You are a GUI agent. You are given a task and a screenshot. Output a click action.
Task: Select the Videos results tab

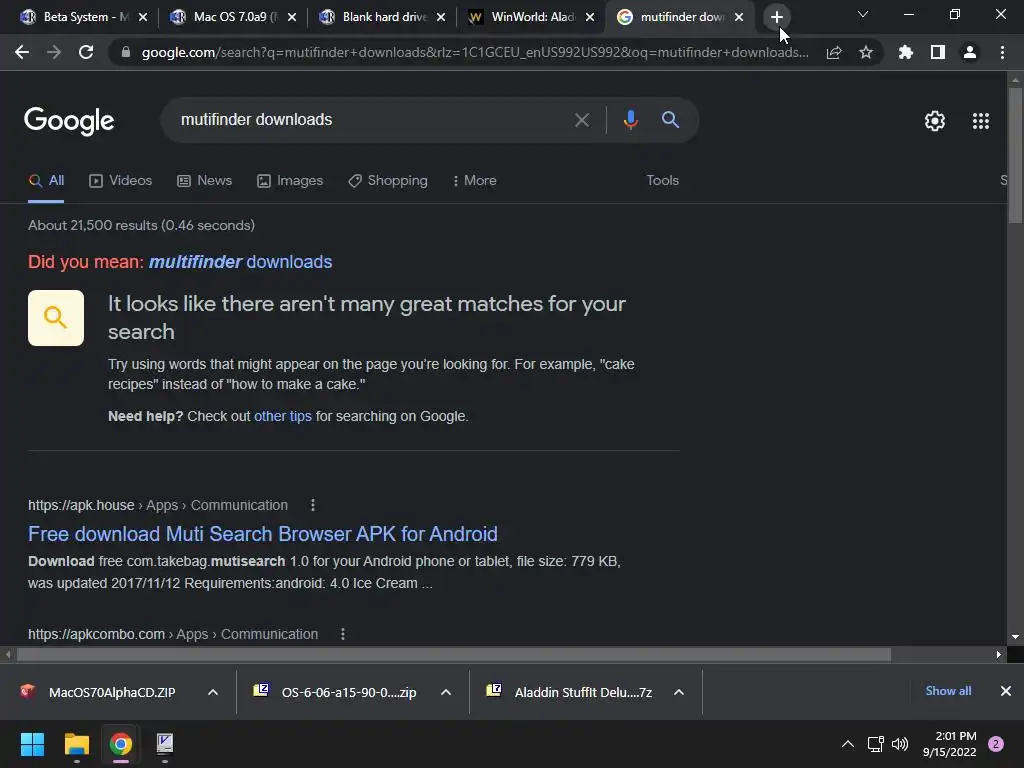pyautogui.click(x=120, y=180)
